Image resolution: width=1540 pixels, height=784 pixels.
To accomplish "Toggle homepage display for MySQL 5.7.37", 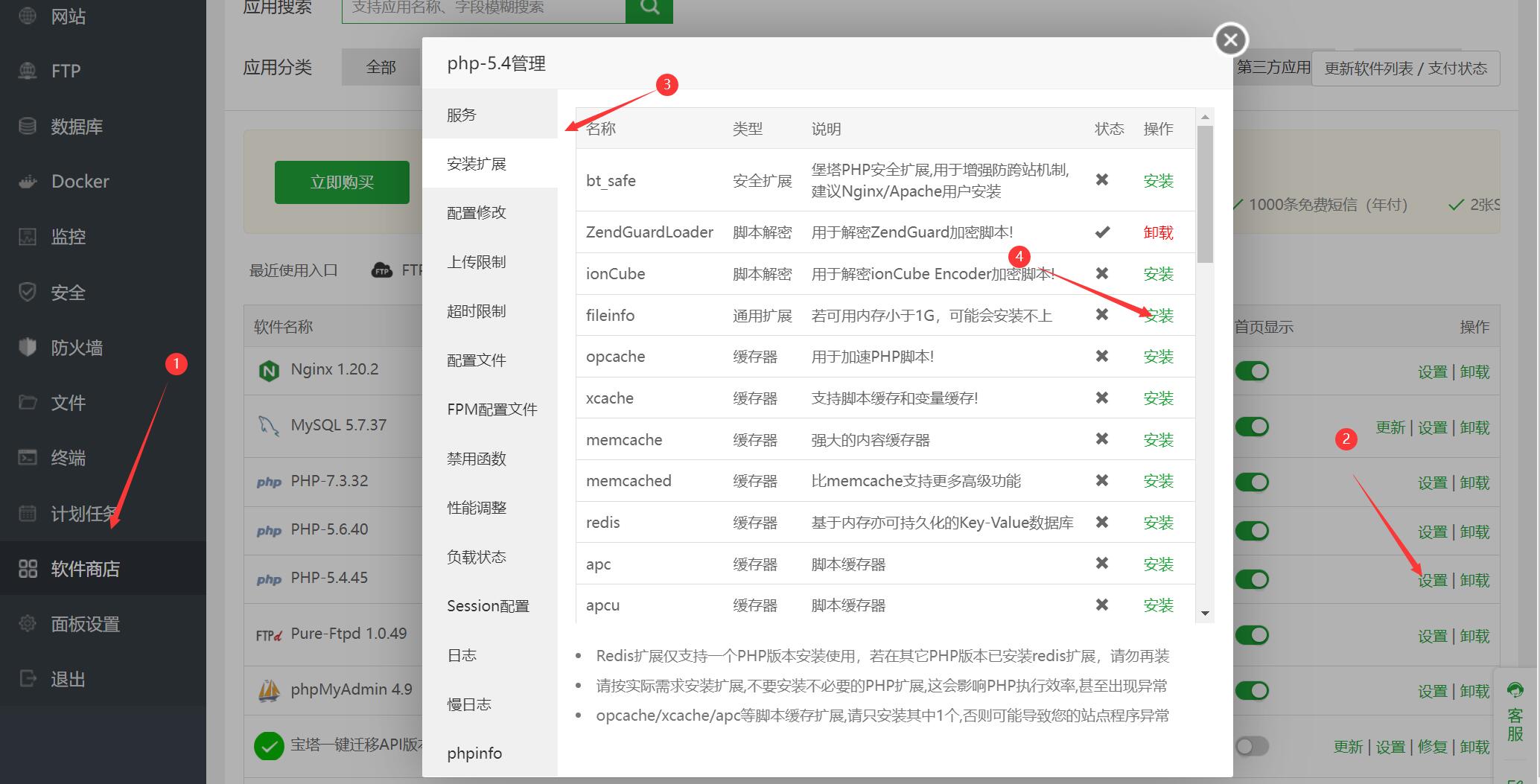I will (x=1252, y=426).
